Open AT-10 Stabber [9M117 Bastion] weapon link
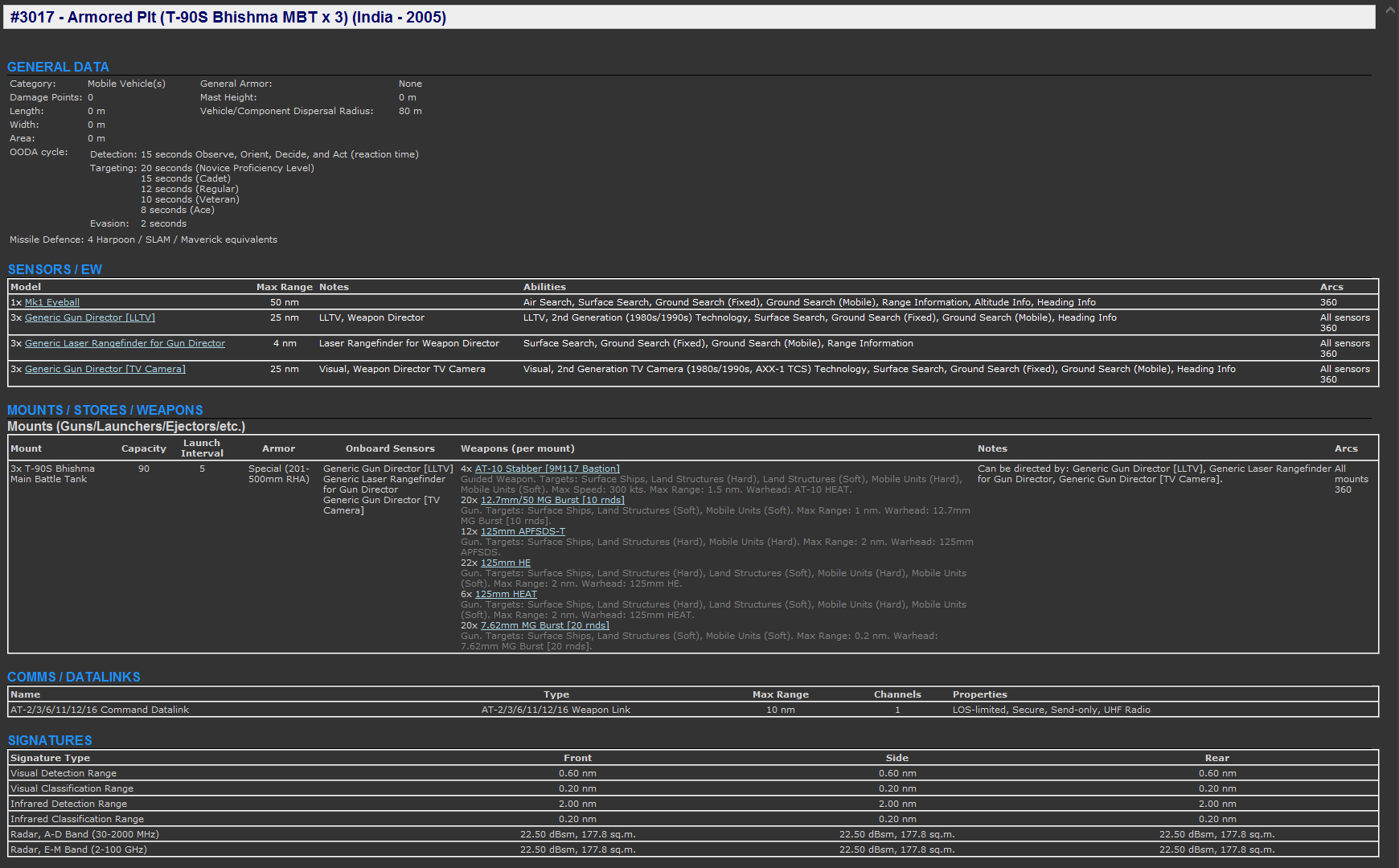 [x=548, y=469]
